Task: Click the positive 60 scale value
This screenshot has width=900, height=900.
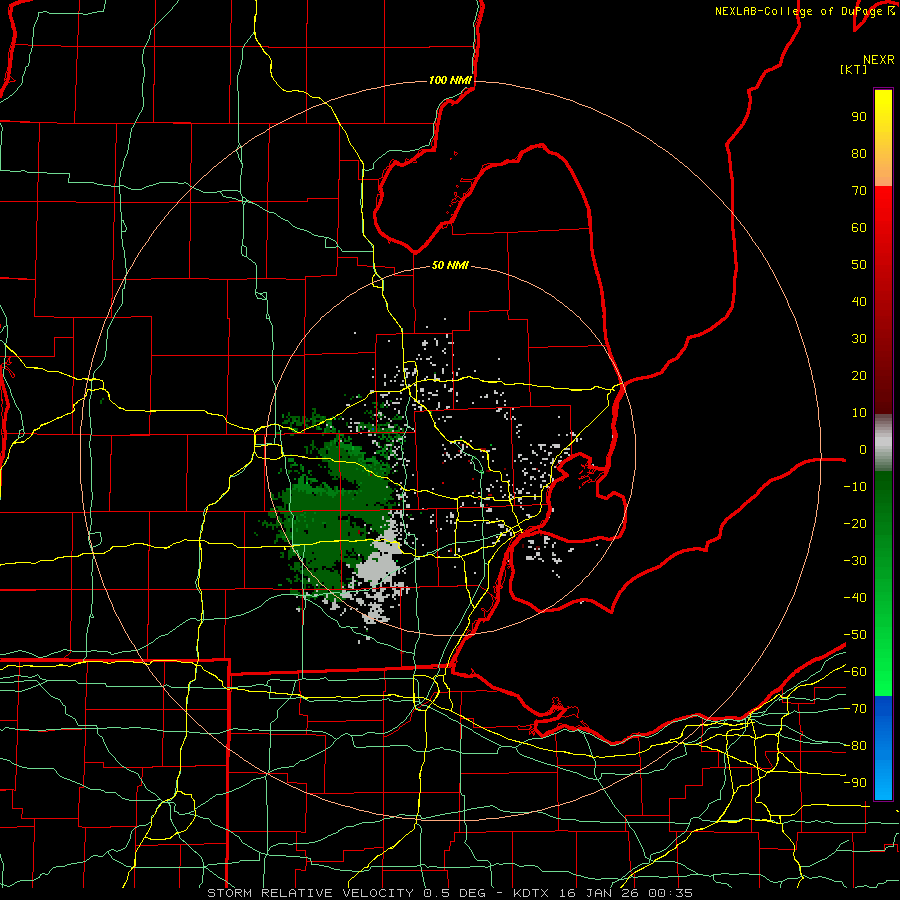Action: tap(859, 227)
